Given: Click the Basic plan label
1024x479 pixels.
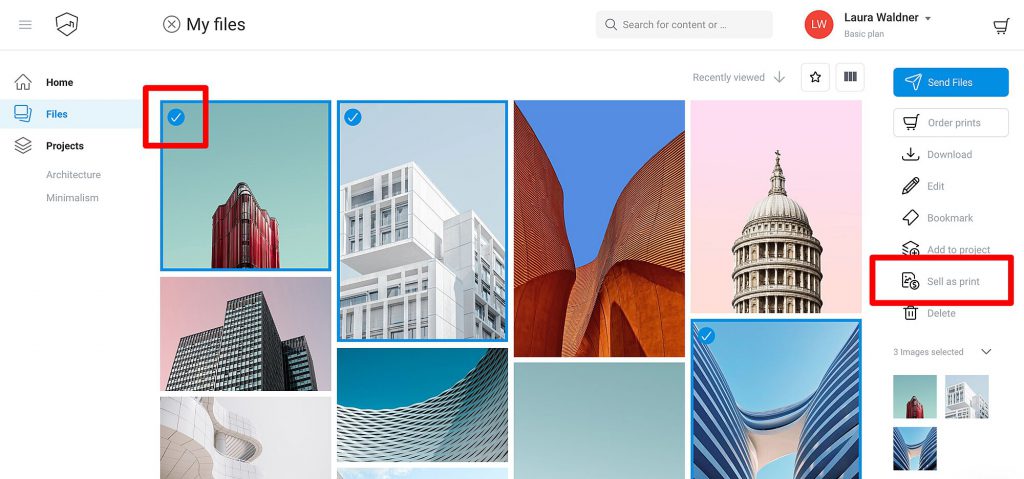Looking at the screenshot, I should 864,34.
